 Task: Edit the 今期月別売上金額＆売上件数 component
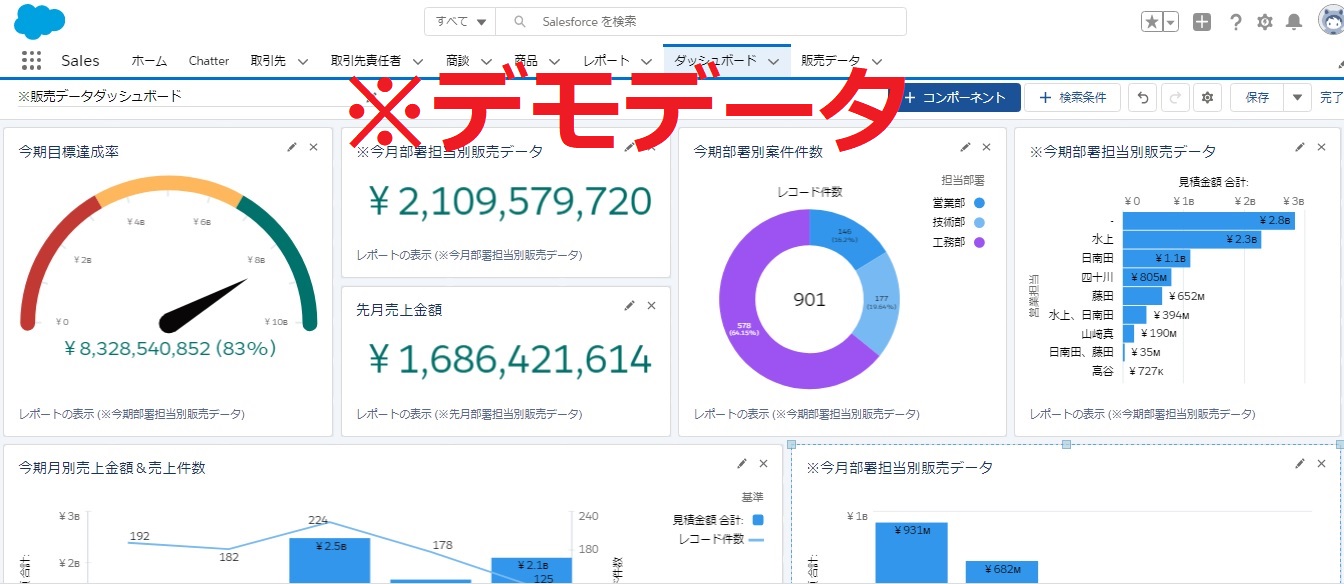(x=742, y=463)
